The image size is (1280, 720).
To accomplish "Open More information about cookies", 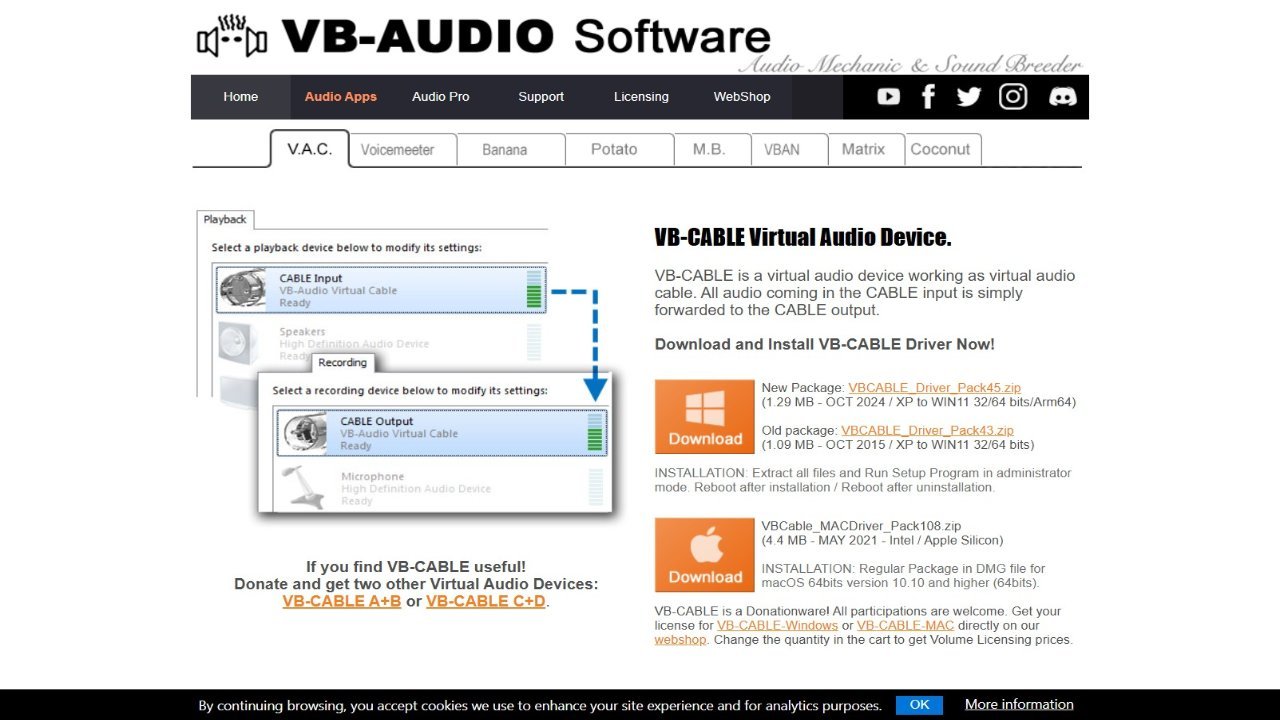I will (x=1019, y=705).
